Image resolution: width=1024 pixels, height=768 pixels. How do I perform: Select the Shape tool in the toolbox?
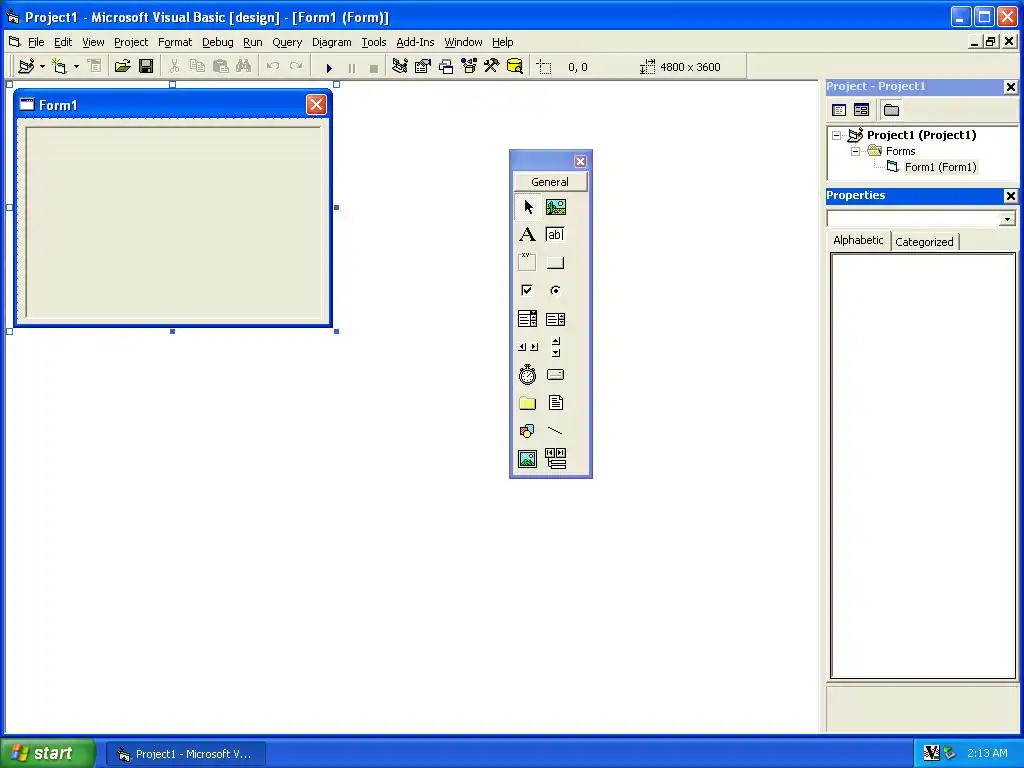[528, 431]
